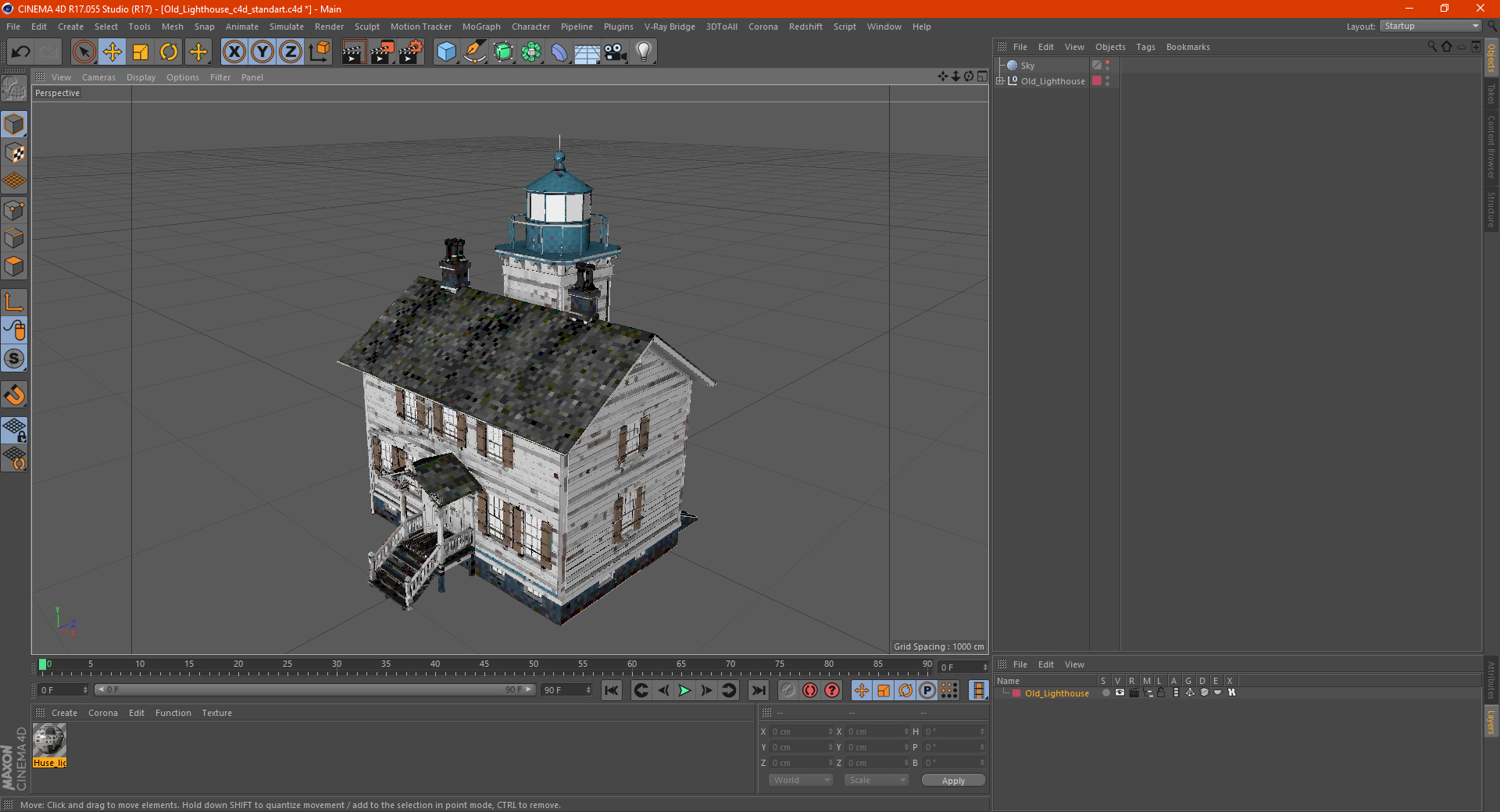Open the Subdivision Surface generator icon
Image resolution: width=1500 pixels, height=812 pixels.
503,52
